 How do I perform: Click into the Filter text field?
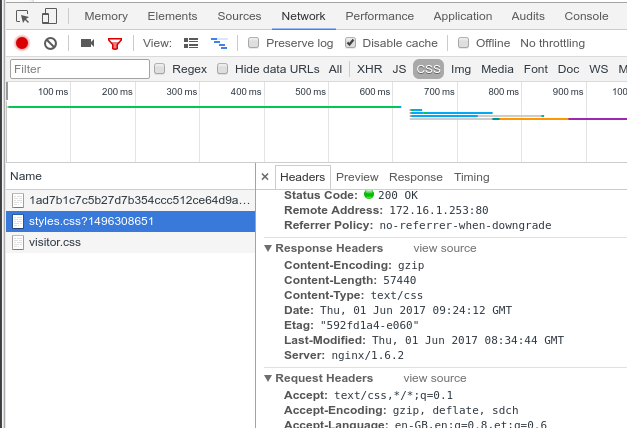(x=80, y=69)
